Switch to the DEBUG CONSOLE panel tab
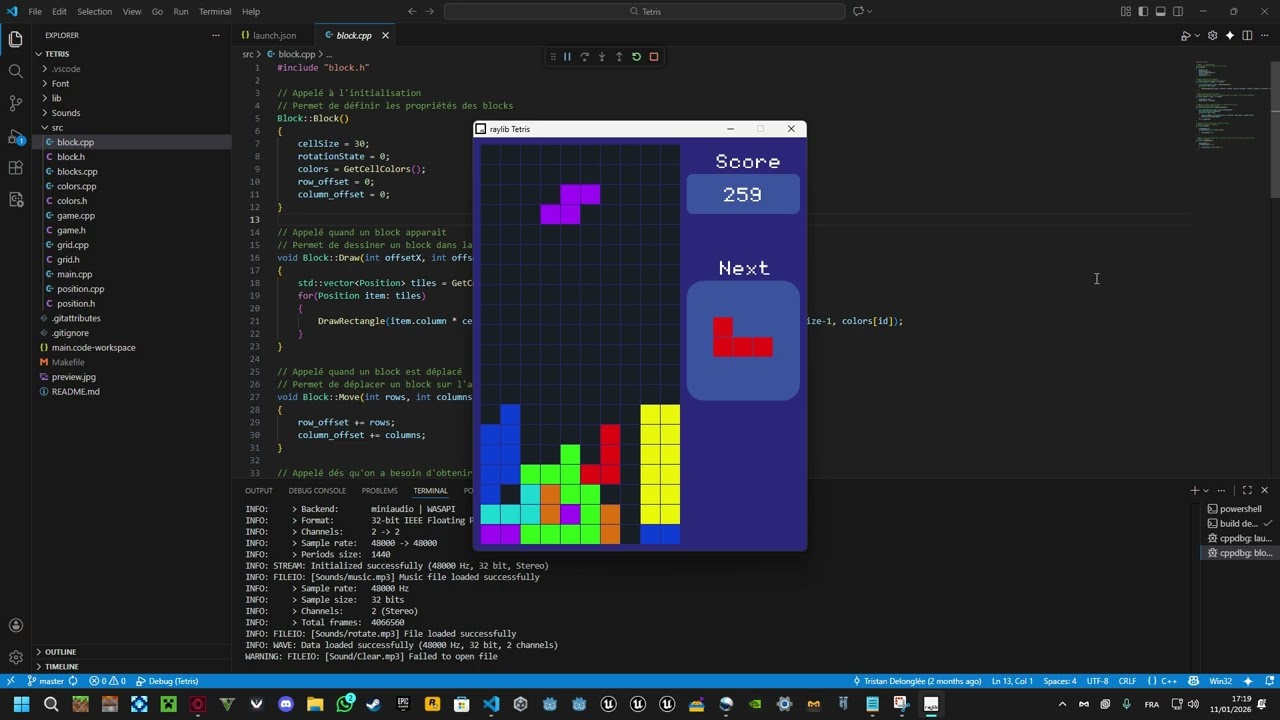 coord(317,490)
